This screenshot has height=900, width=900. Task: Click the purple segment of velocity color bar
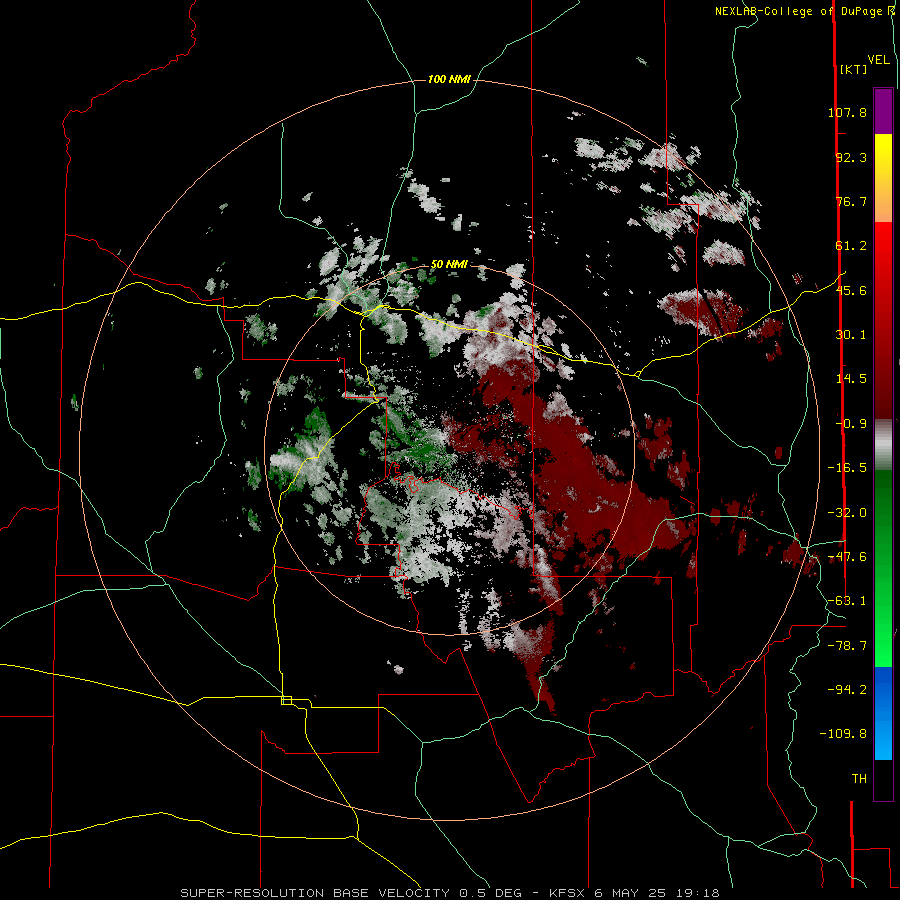click(x=883, y=111)
